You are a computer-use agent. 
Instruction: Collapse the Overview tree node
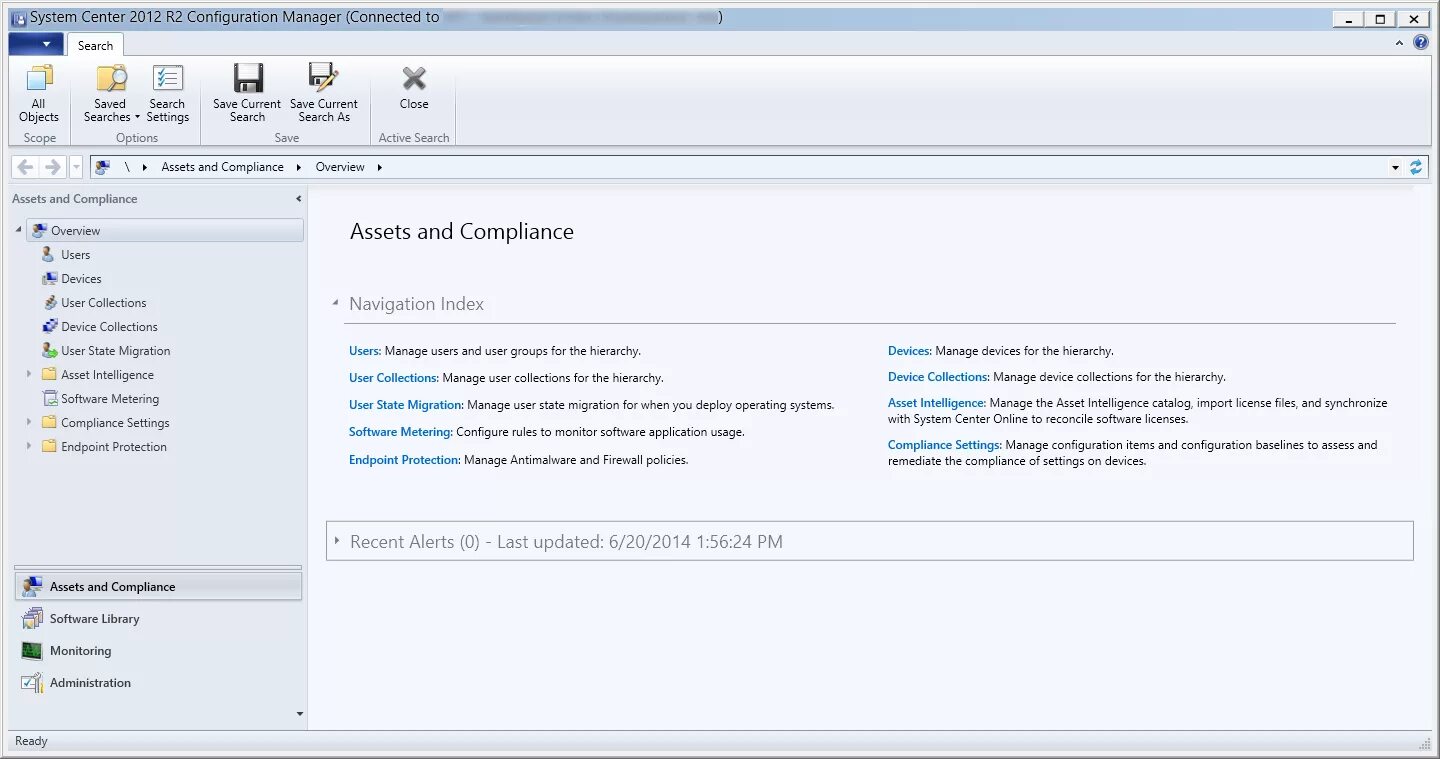(x=18, y=230)
